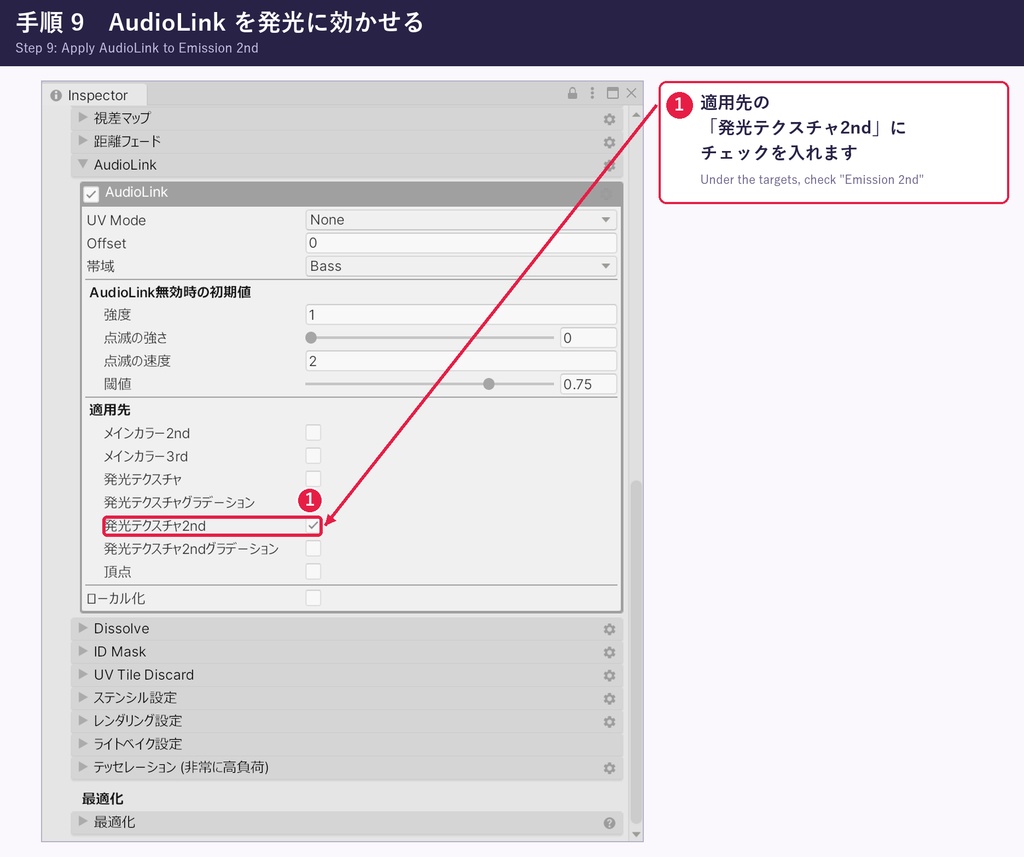Enable 発光テクスチャ checkbox
The image size is (1024, 857).
click(313, 479)
